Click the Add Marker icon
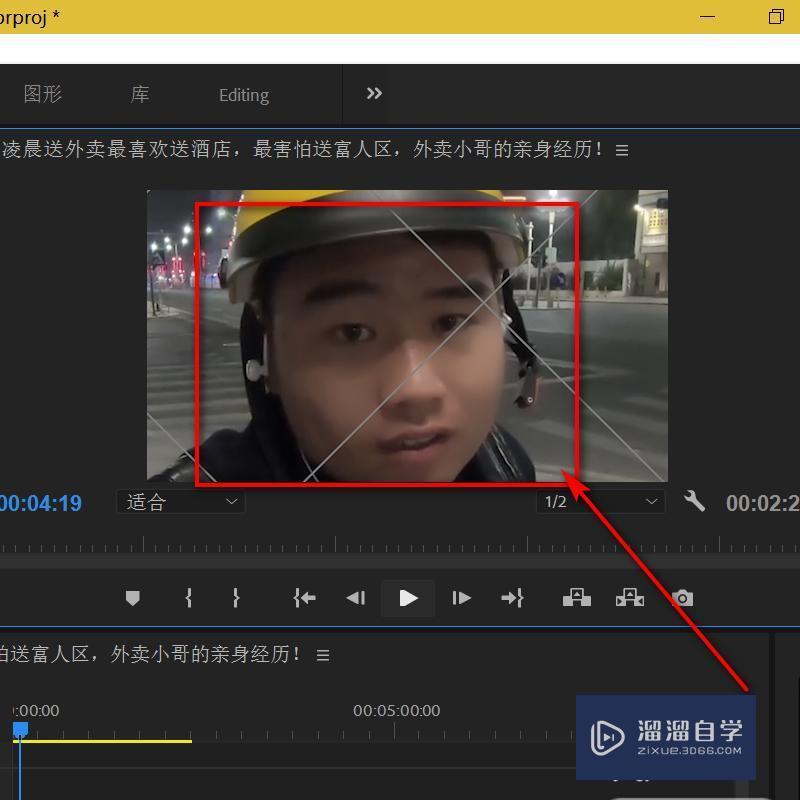This screenshot has width=800, height=800. [x=132, y=598]
